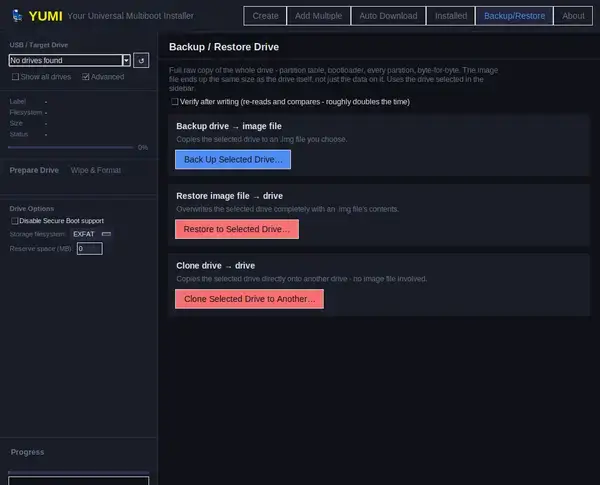Click the 'Backup drive → image file' title
This screenshot has width=600, height=485.
229,126
